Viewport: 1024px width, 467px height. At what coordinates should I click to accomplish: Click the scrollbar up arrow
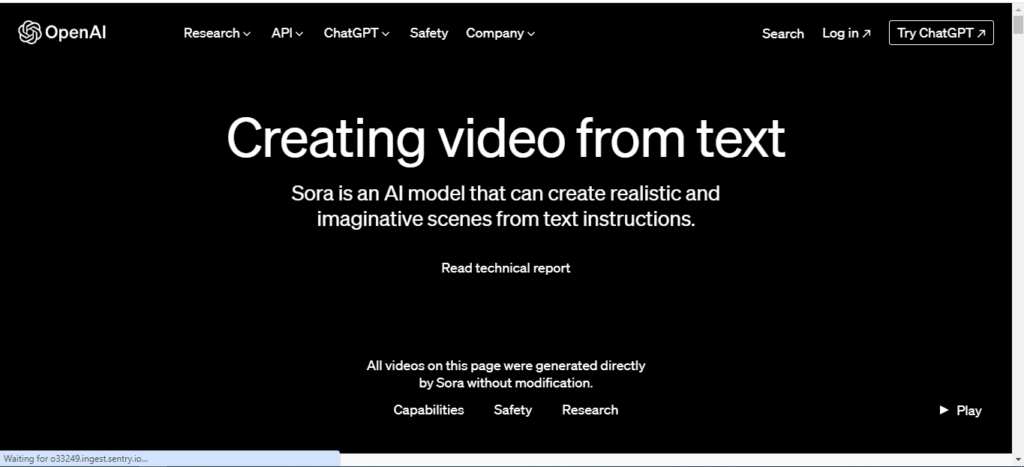coord(1017,7)
